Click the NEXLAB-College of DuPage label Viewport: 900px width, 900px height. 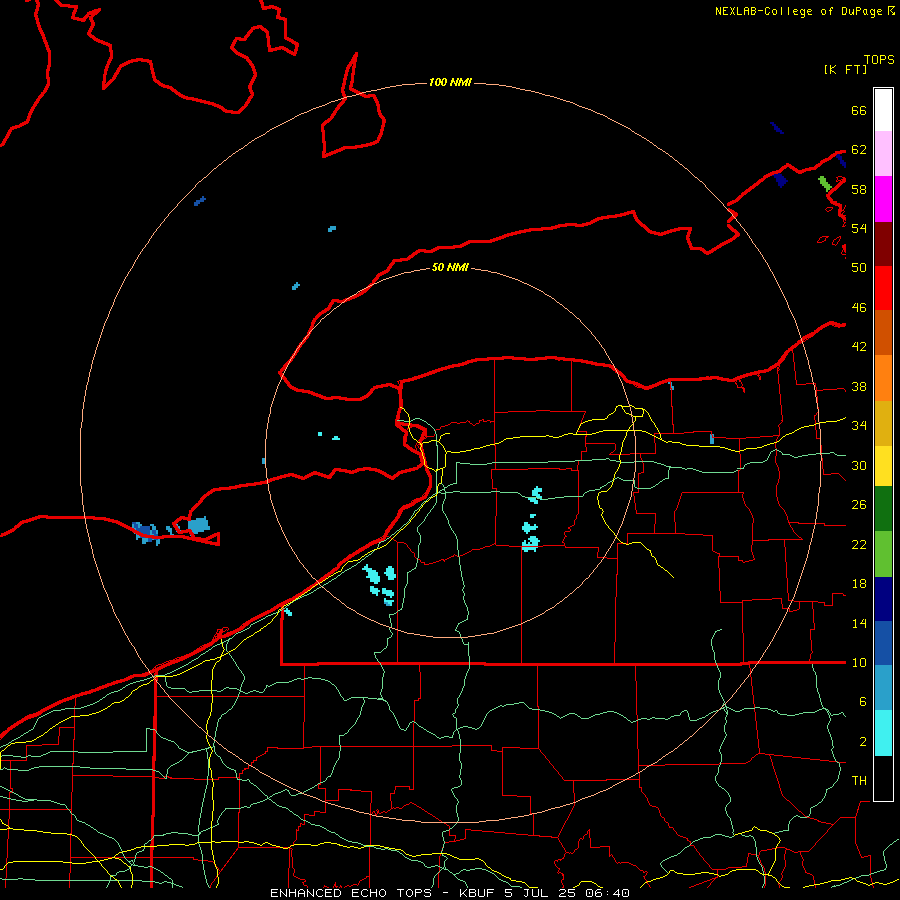pos(798,11)
